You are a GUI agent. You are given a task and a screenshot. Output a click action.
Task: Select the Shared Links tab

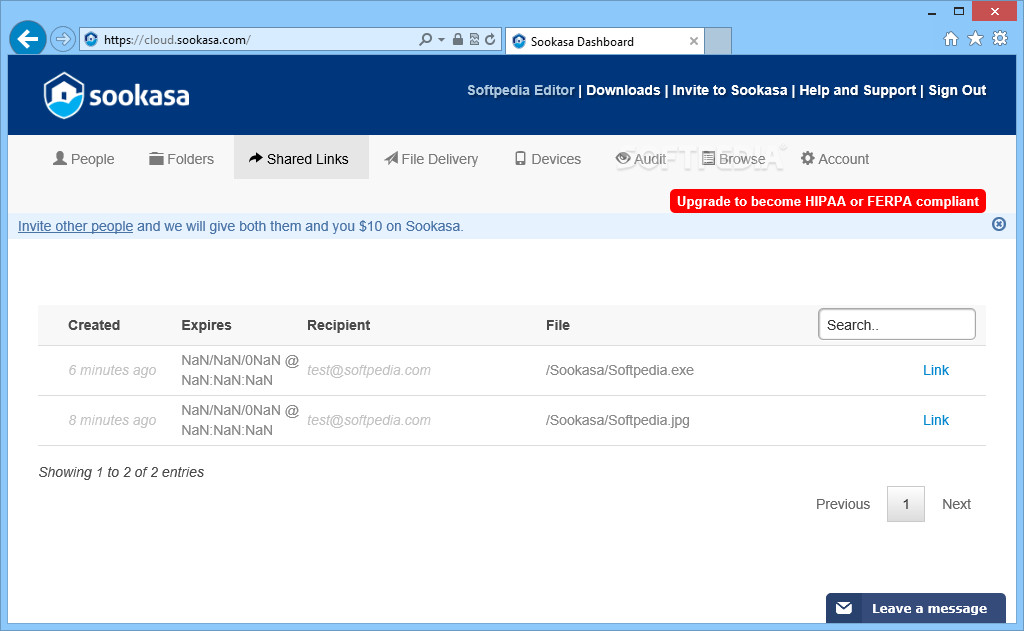coord(301,158)
